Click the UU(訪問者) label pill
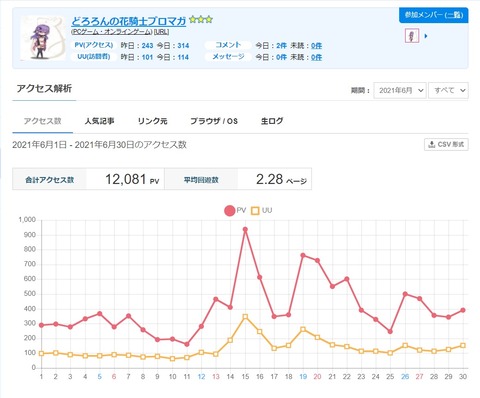 tap(94, 57)
